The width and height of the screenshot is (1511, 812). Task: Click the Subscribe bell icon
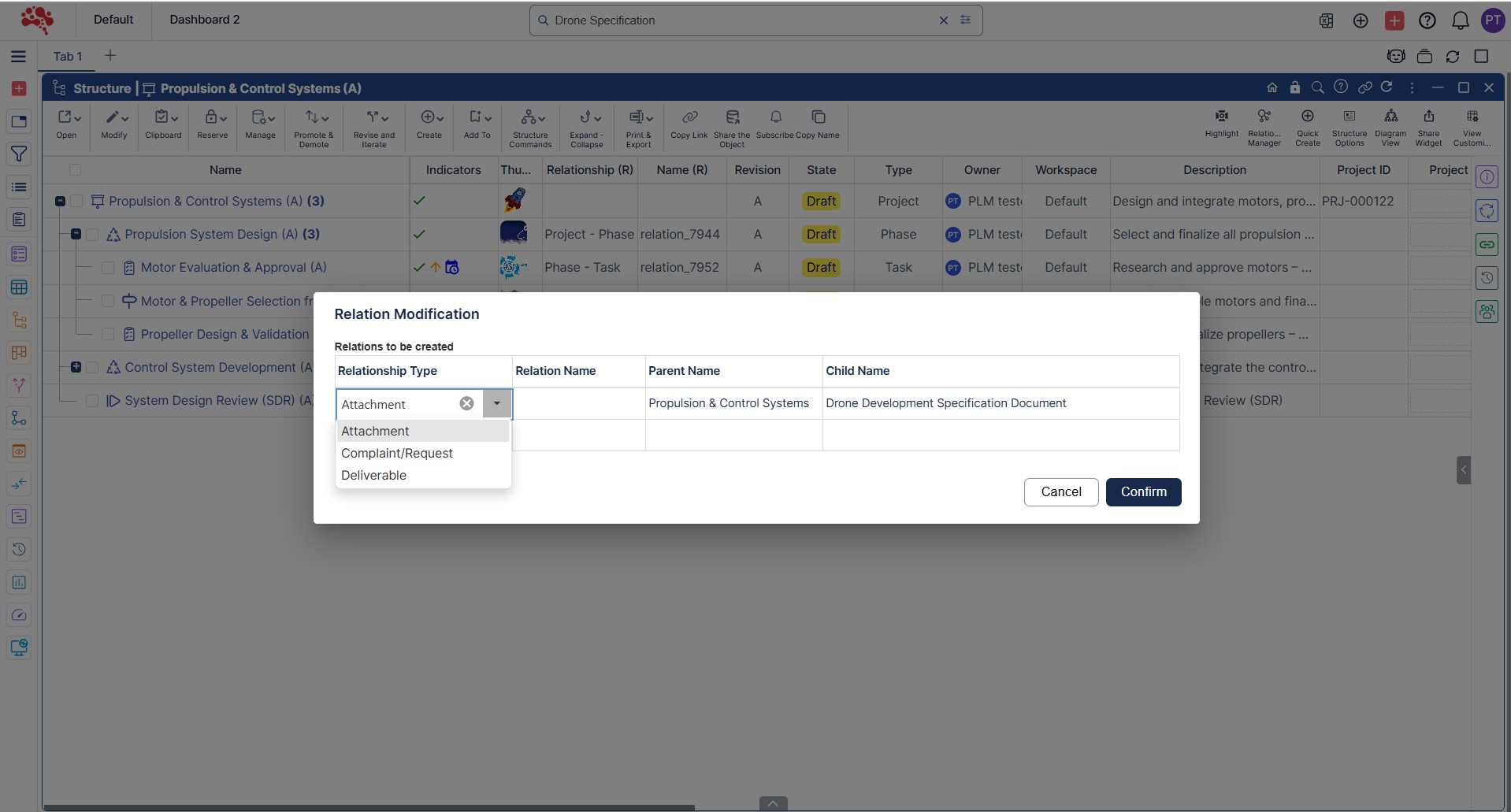click(775, 118)
